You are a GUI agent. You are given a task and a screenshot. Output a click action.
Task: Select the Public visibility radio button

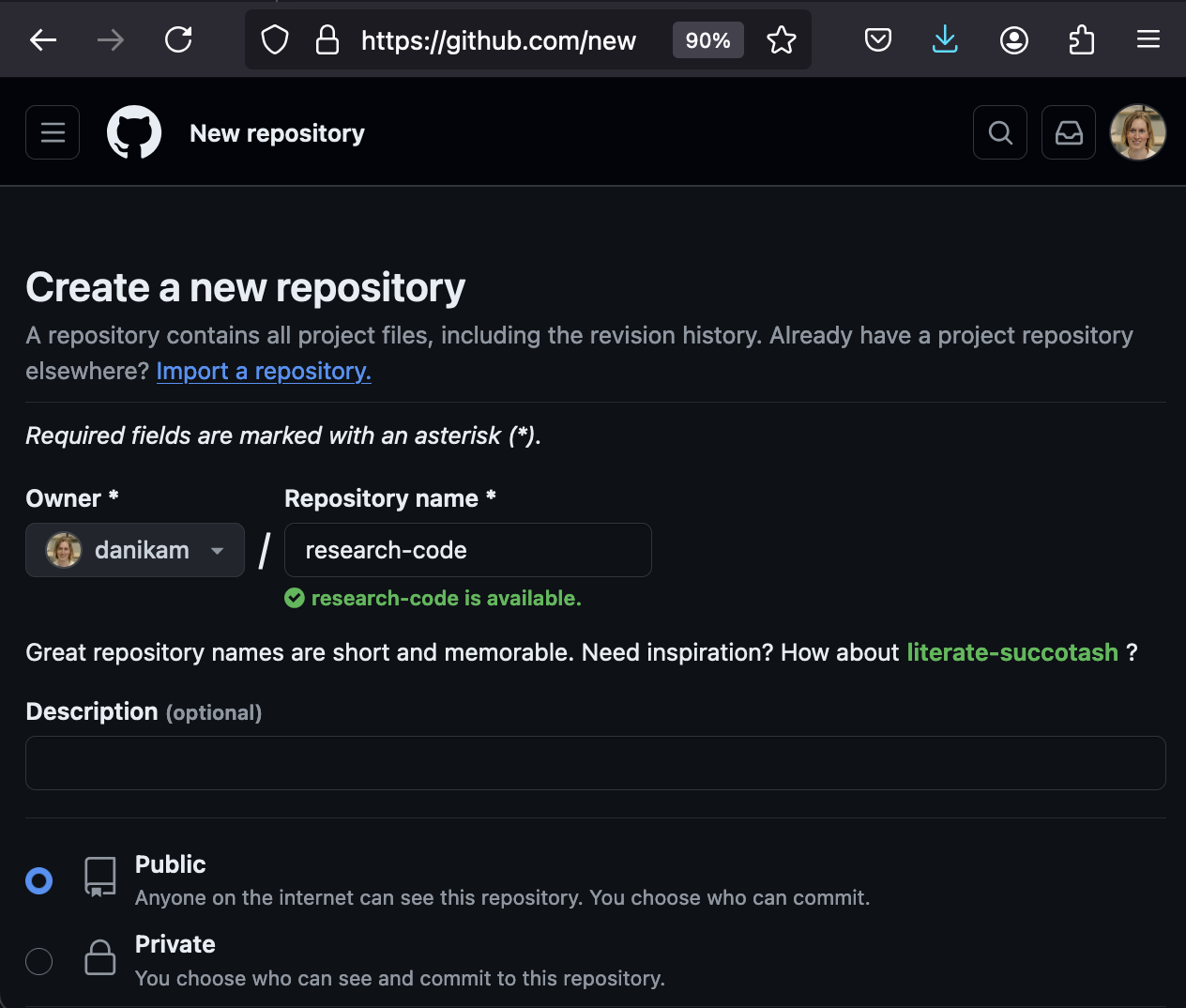[39, 880]
